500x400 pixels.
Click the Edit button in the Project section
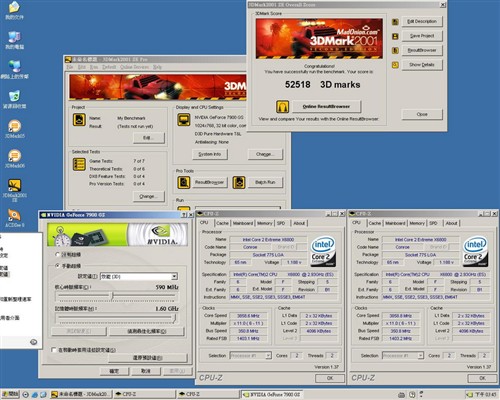149,138
